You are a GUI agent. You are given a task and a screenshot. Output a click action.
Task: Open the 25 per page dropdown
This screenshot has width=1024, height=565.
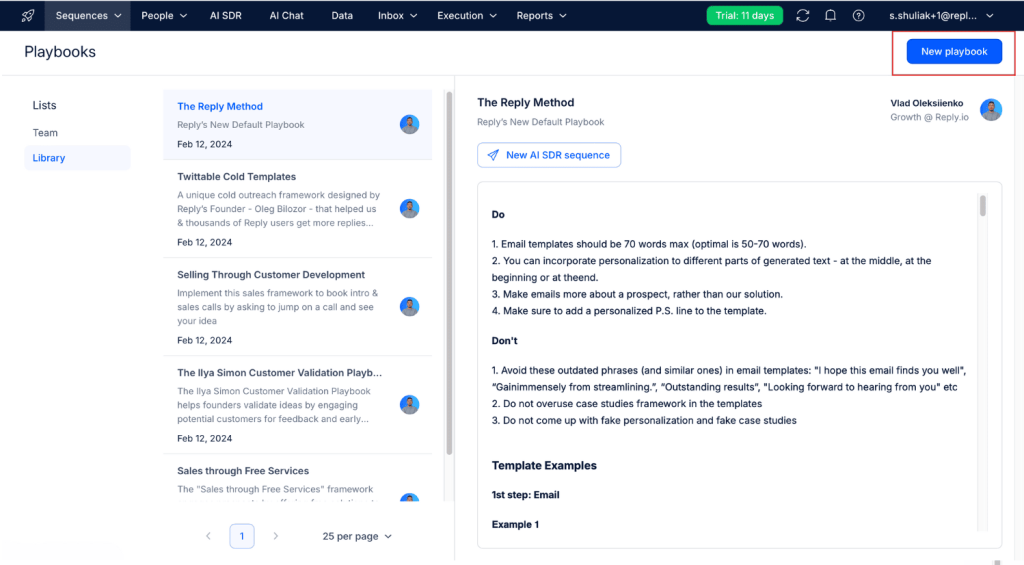pos(357,536)
